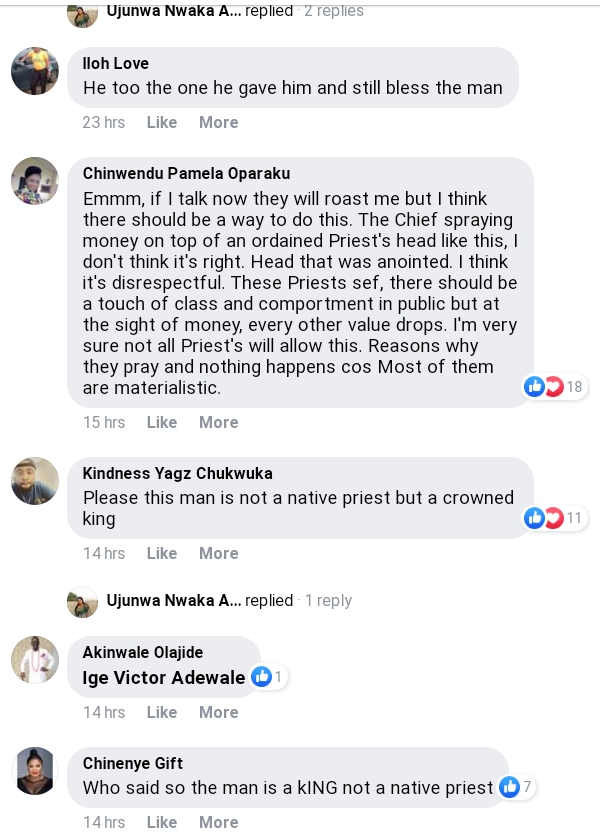Click the Kindness Yagz Chukwuka name link

pyautogui.click(x=177, y=473)
